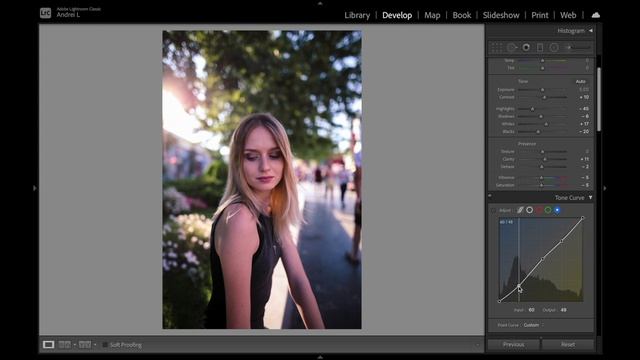Click the Reset button
This screenshot has height=360, width=640.
[x=568, y=344]
